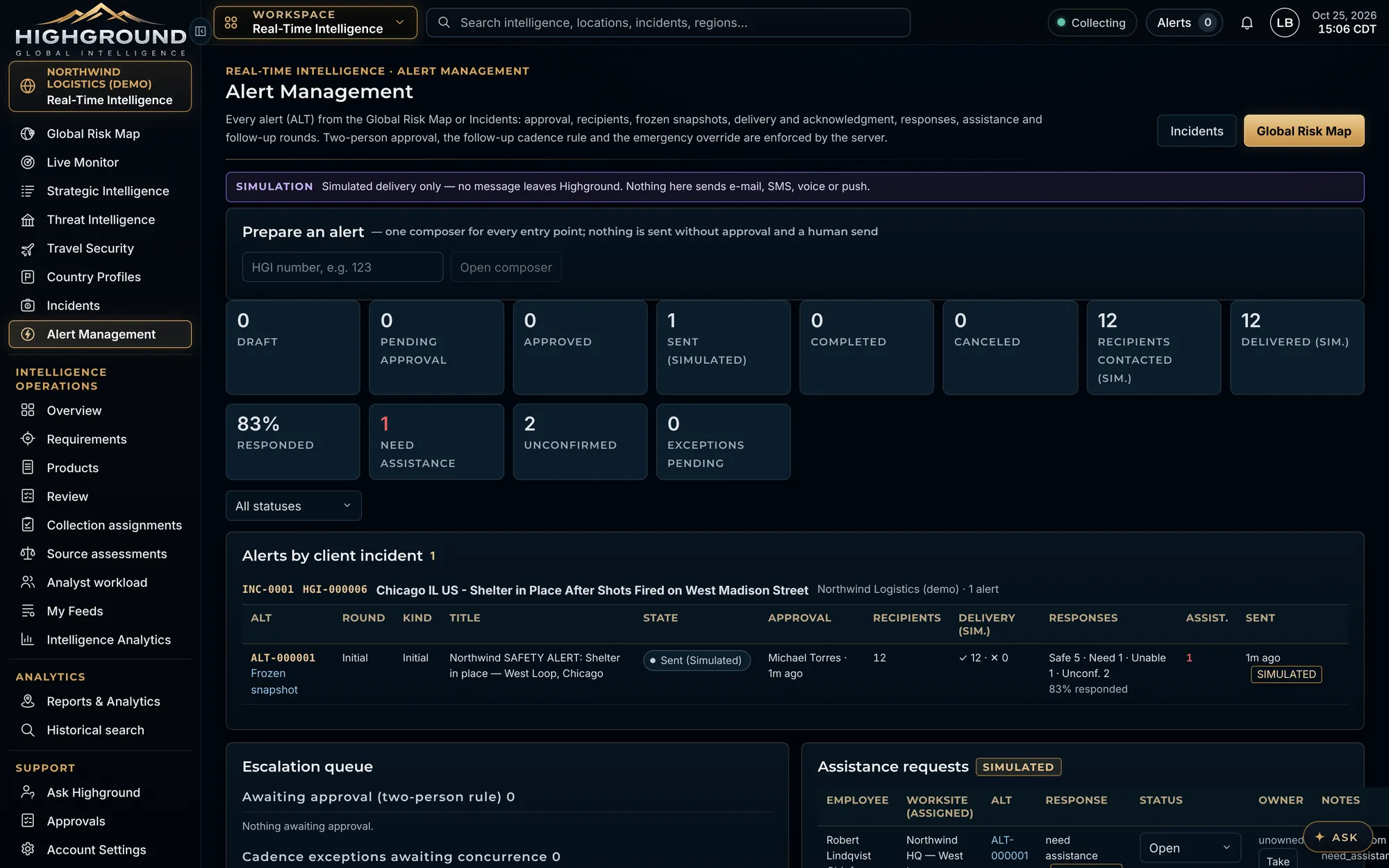The image size is (1389, 868).
Task: Open ALT-000001 link in Assistance requests
Action: (1009, 848)
